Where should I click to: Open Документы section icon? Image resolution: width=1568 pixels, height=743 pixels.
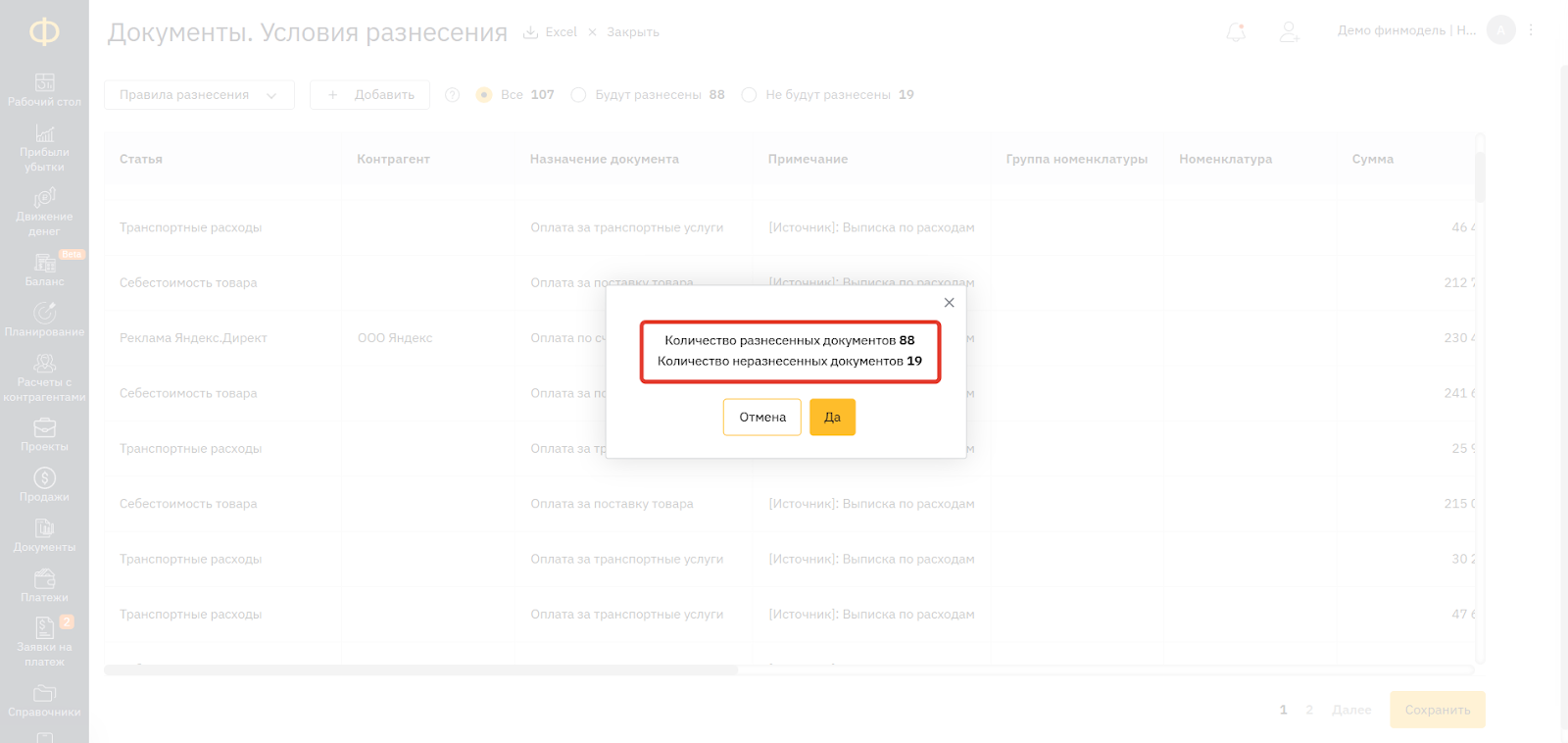pos(44,528)
